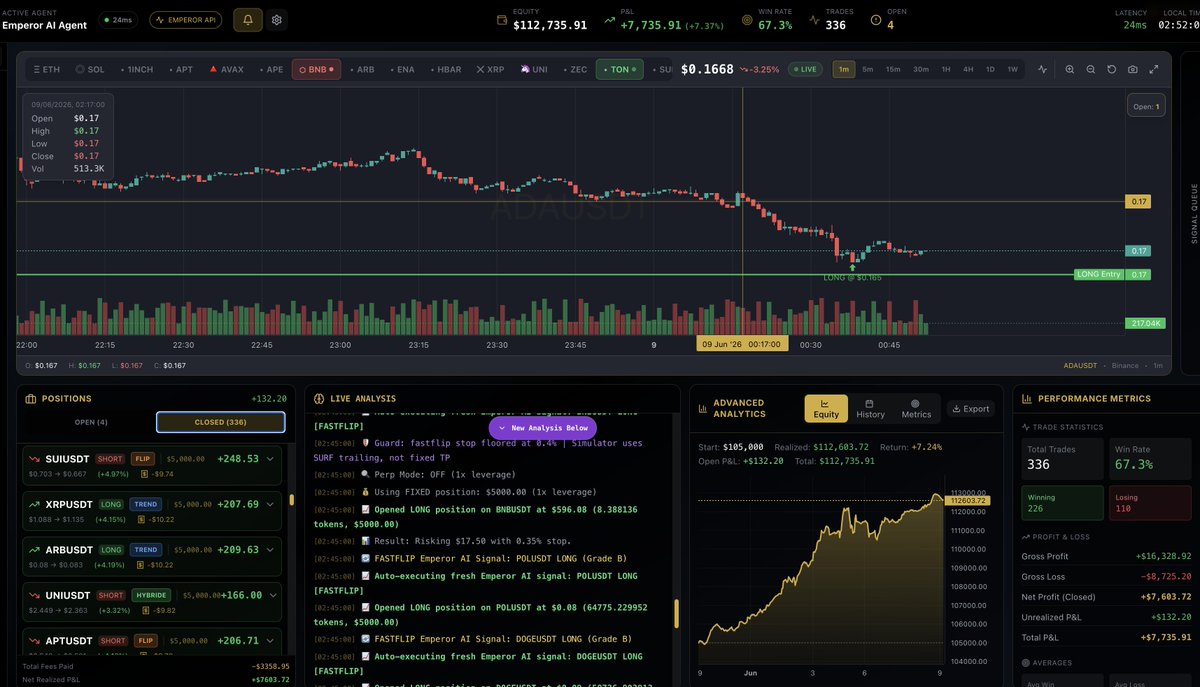Switch to OPEN (4) positions tab

(x=91, y=422)
